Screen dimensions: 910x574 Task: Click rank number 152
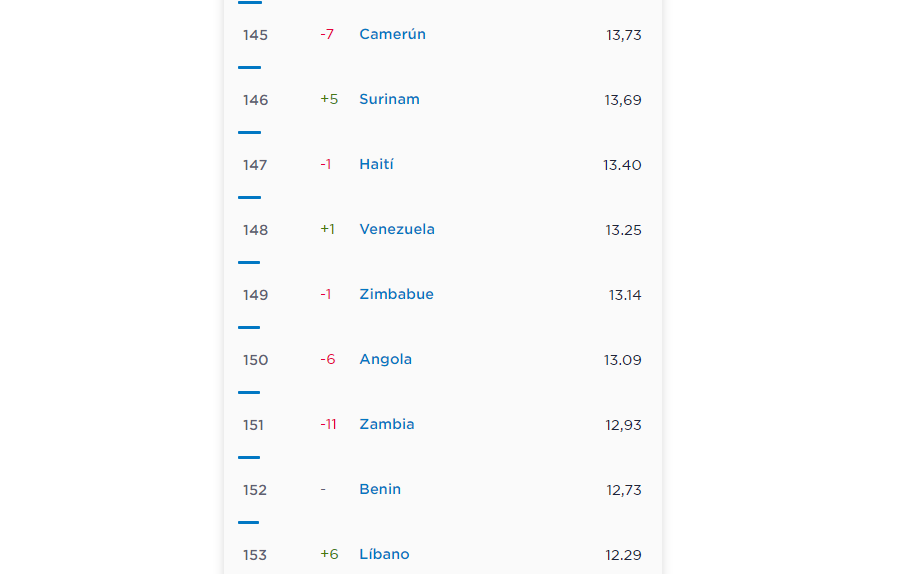point(255,490)
